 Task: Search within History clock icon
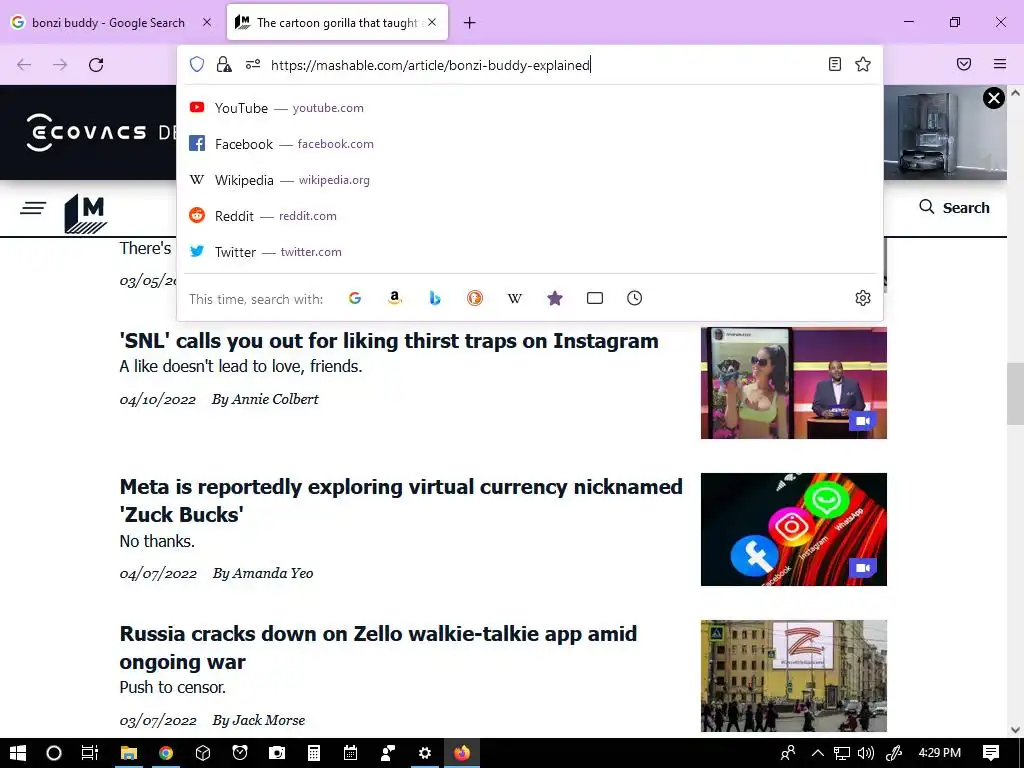[635, 298]
